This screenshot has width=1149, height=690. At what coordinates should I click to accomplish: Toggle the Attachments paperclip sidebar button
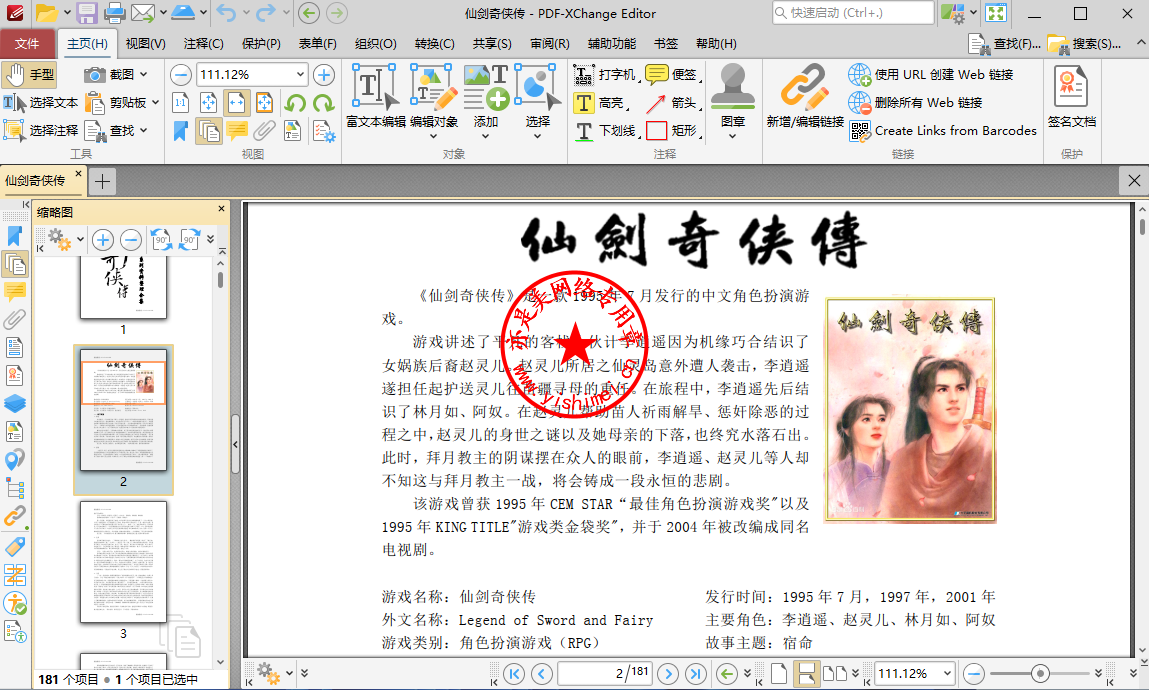pyautogui.click(x=15, y=319)
